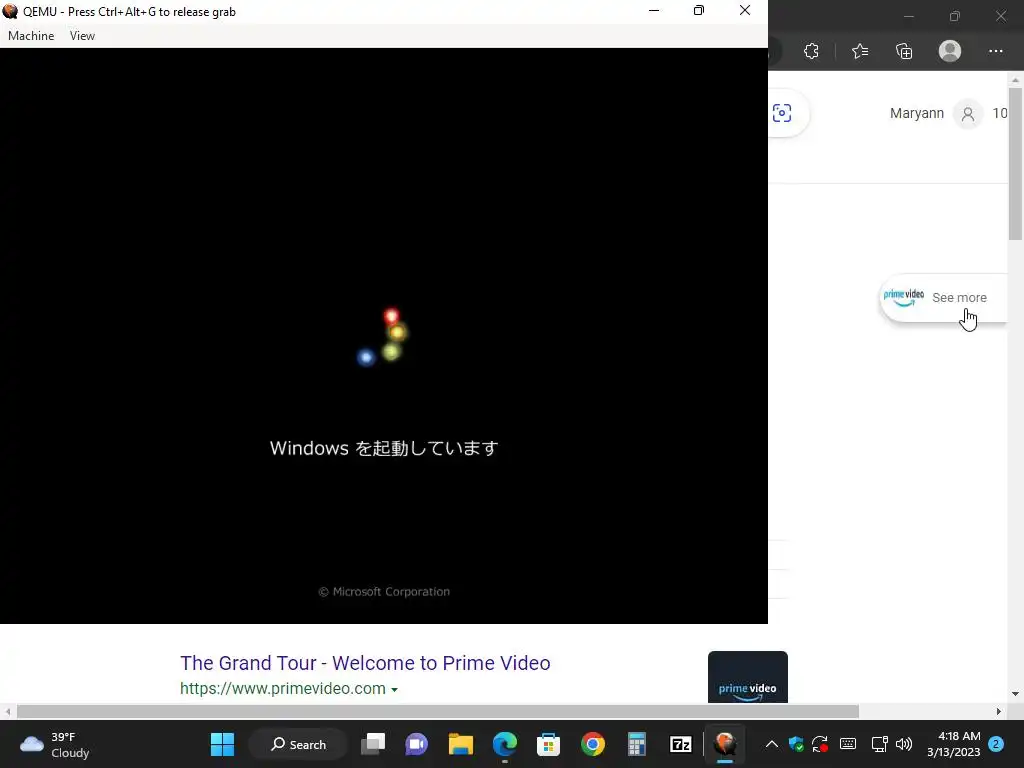Click the visual search camera icon
The width and height of the screenshot is (1024, 768).
(782, 113)
